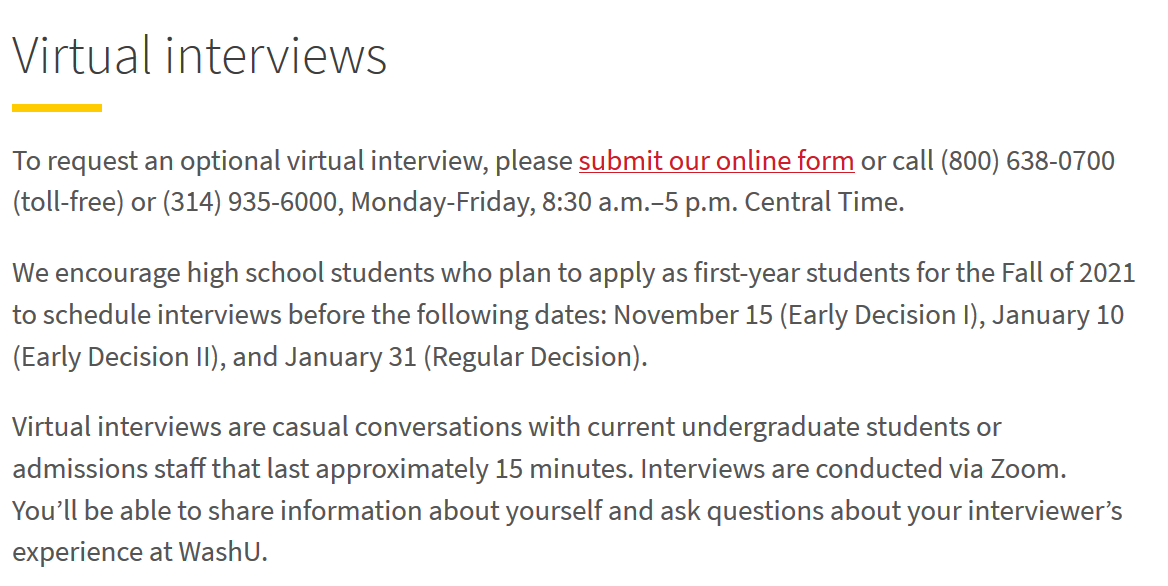The height and width of the screenshot is (586, 1168).
Task: Click the word WashU at paragraph end
Action: click(x=219, y=552)
